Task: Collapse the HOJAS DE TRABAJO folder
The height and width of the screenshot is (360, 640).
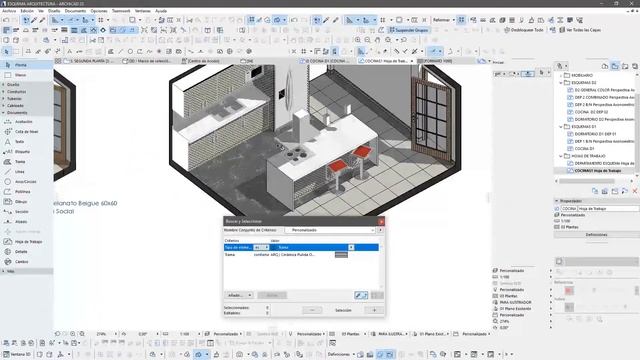Action: [561, 156]
